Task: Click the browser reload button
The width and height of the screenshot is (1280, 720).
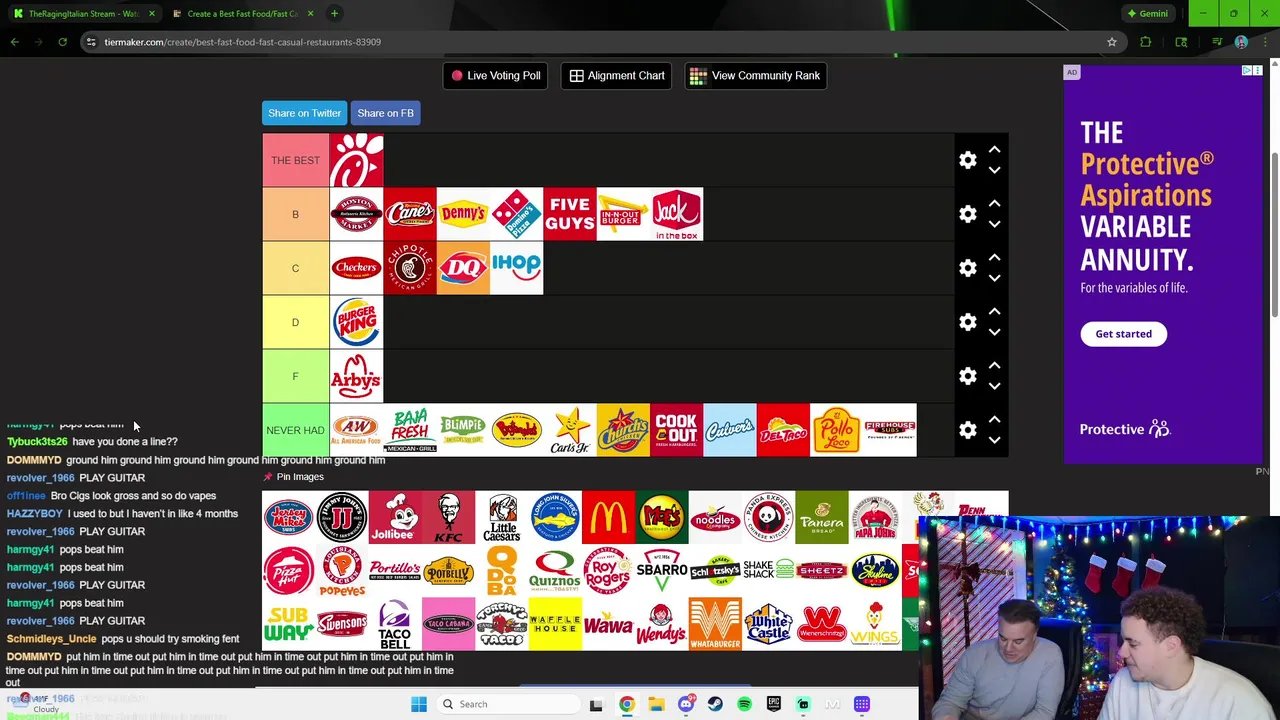Action: tap(62, 42)
